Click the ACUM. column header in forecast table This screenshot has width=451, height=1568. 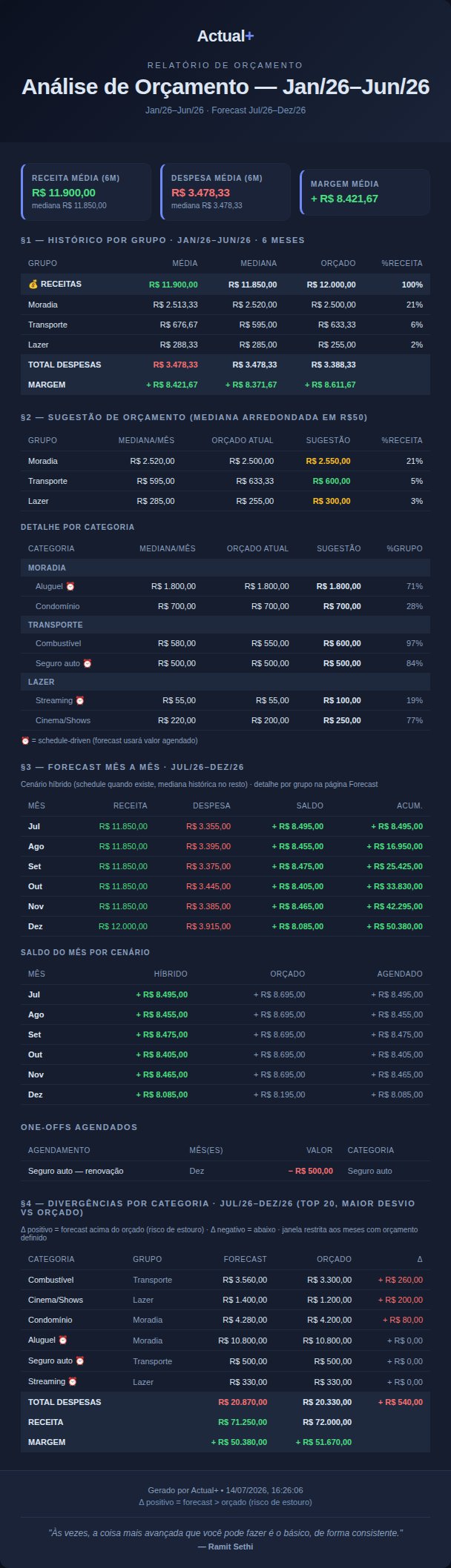[409, 805]
